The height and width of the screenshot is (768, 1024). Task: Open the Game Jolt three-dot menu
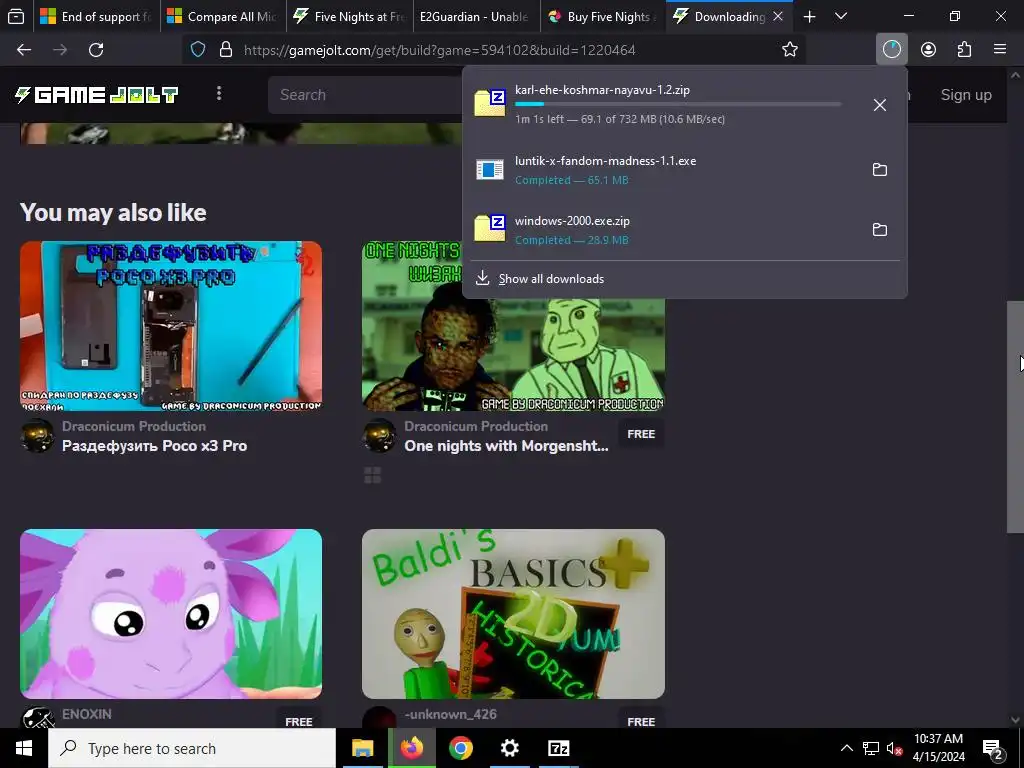click(x=219, y=94)
